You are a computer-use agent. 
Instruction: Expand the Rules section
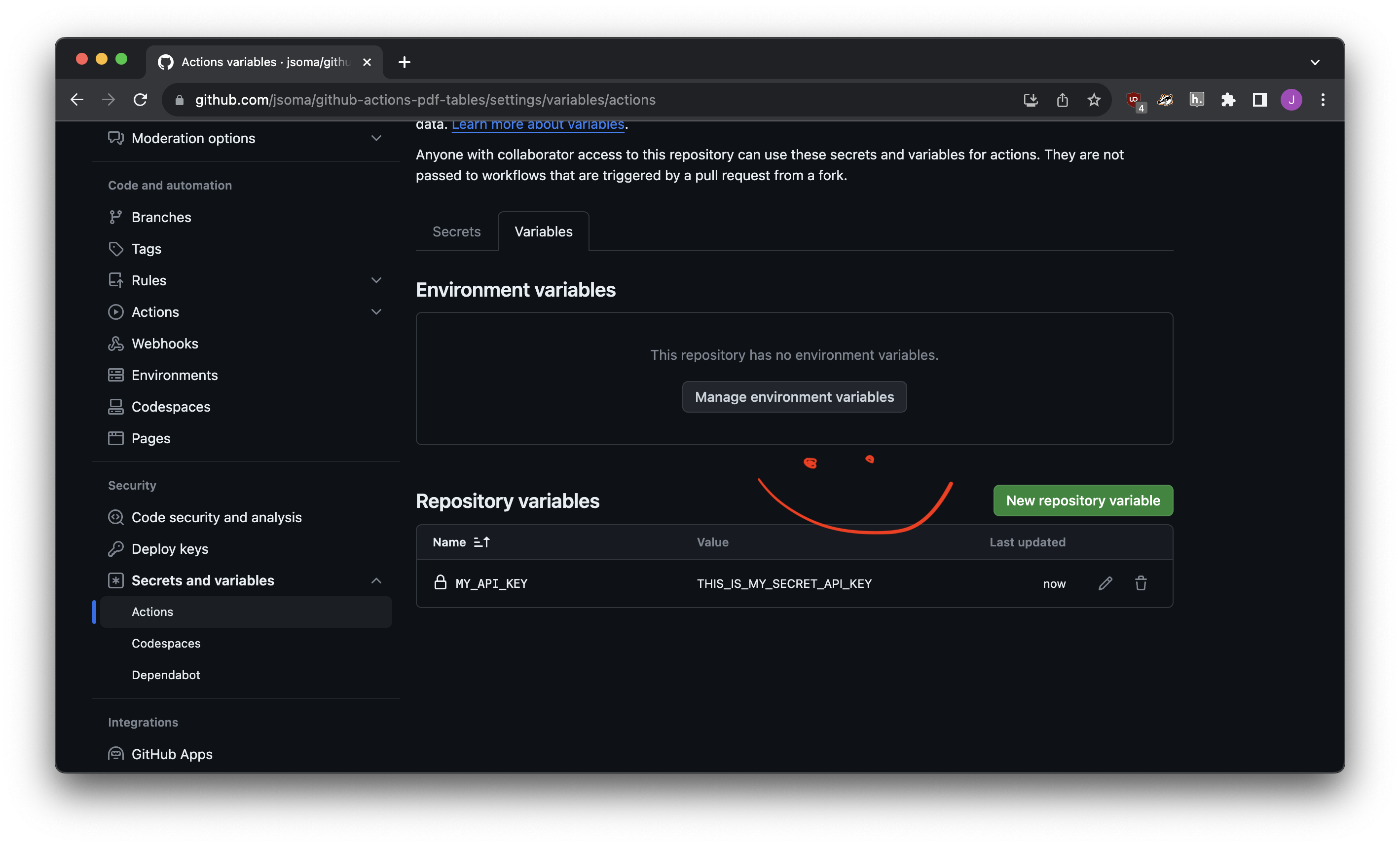tap(377, 280)
